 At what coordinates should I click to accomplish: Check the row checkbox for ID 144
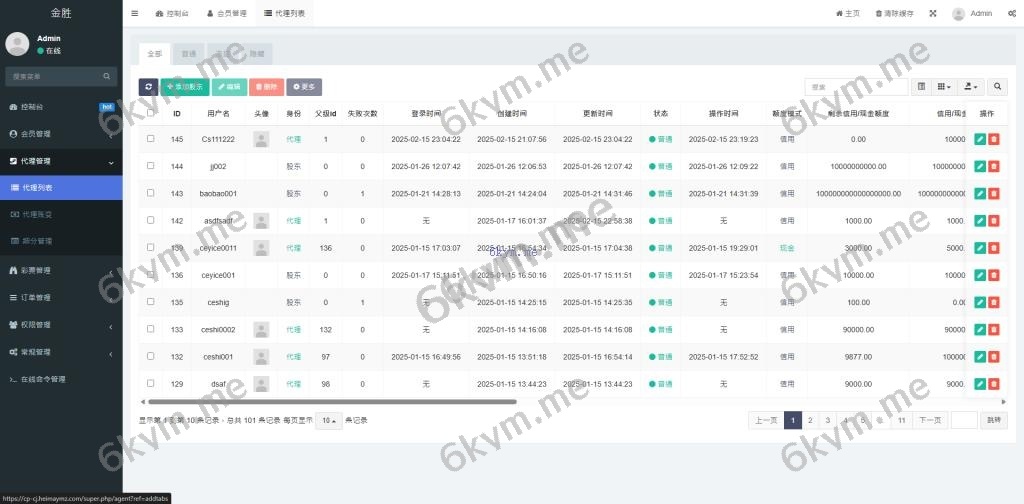(x=151, y=166)
